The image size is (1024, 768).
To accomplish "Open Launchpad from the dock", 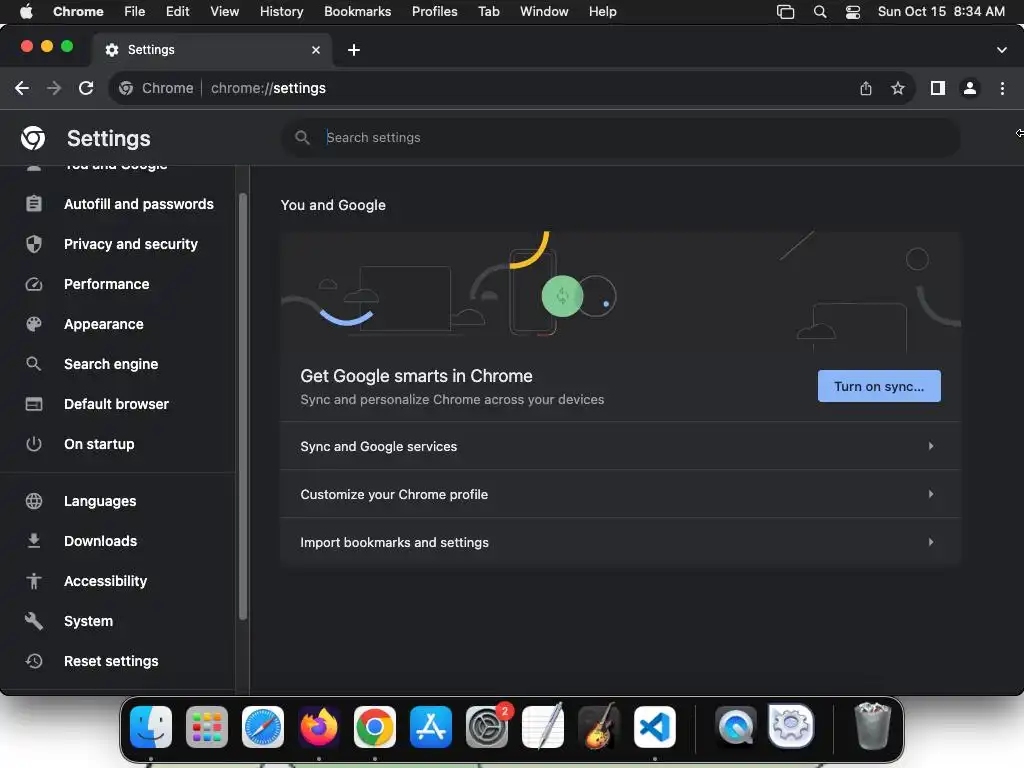I will coord(207,727).
